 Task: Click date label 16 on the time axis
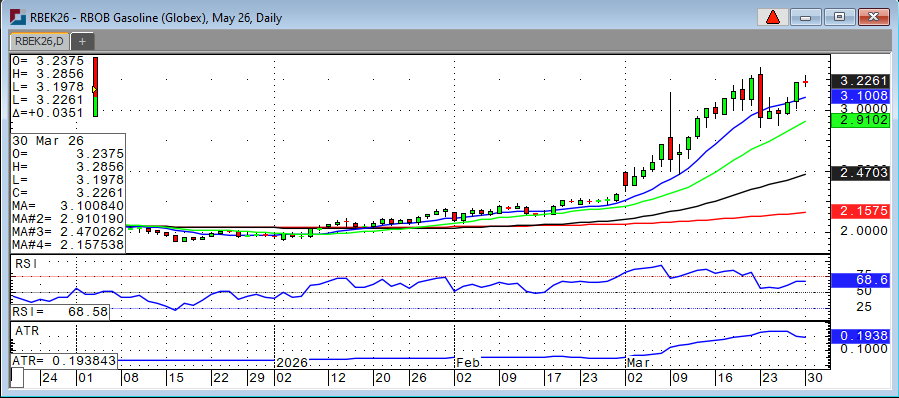(724, 379)
